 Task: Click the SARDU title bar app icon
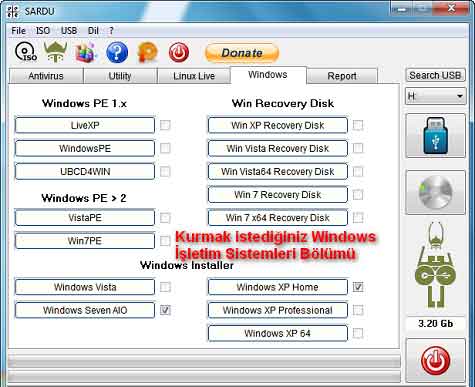13,11
